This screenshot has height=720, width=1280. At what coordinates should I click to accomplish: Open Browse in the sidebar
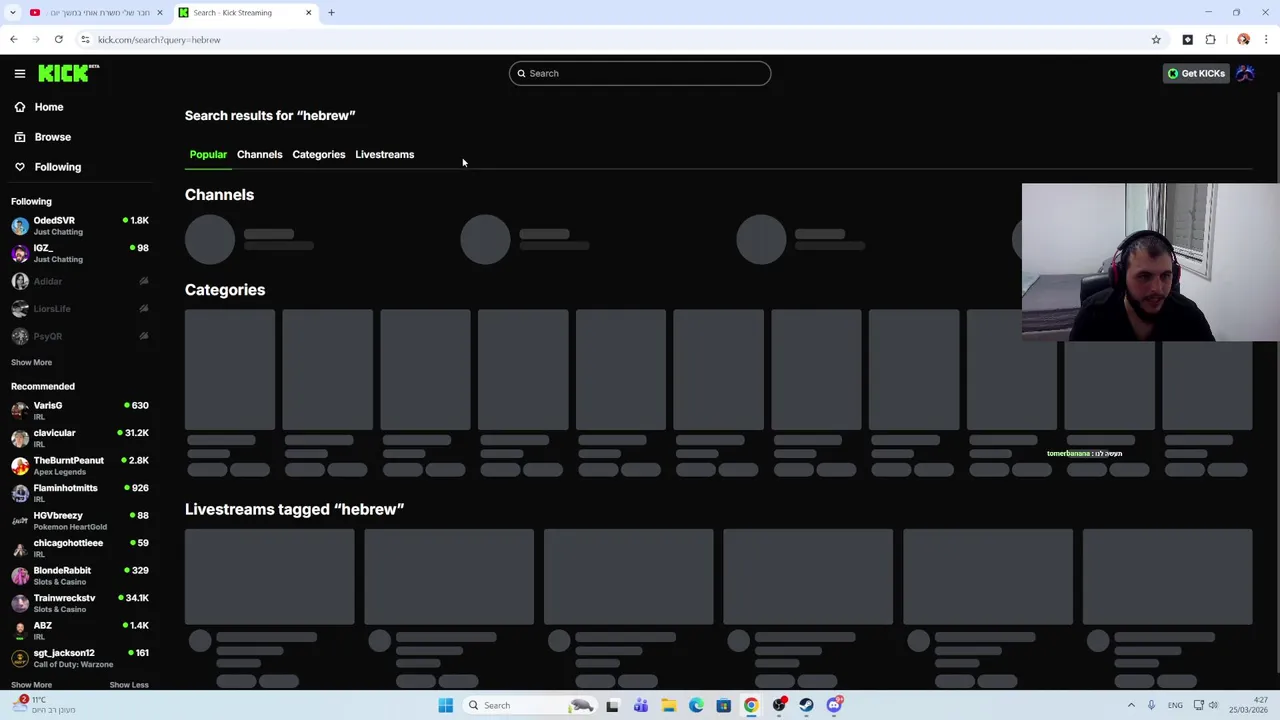52,137
